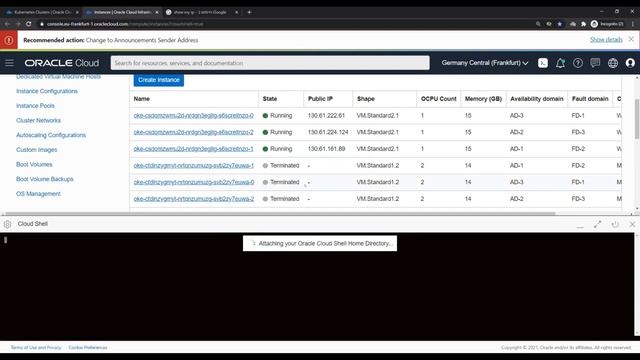
Task: Reload the browser page
Action: pos(29,24)
